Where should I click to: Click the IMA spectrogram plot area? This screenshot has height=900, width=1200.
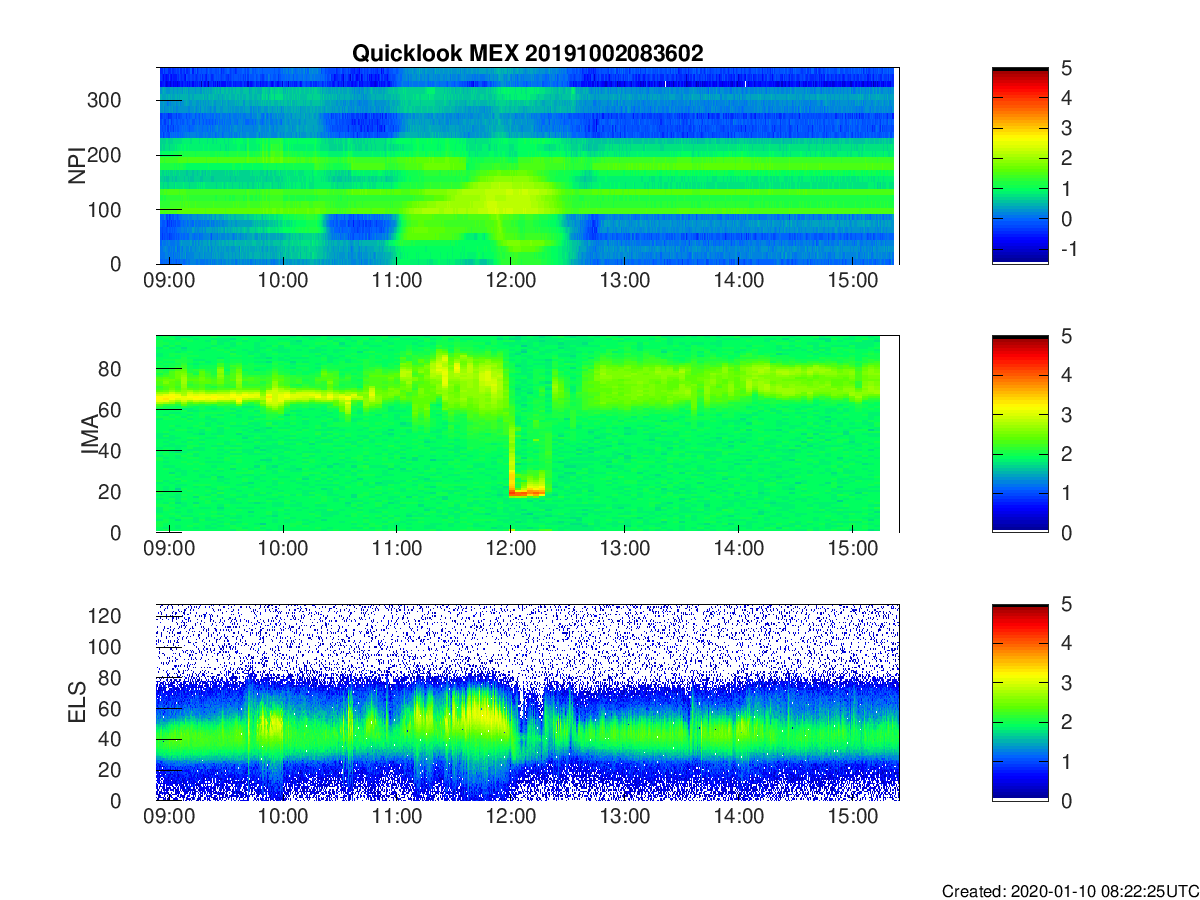pyautogui.click(x=528, y=434)
